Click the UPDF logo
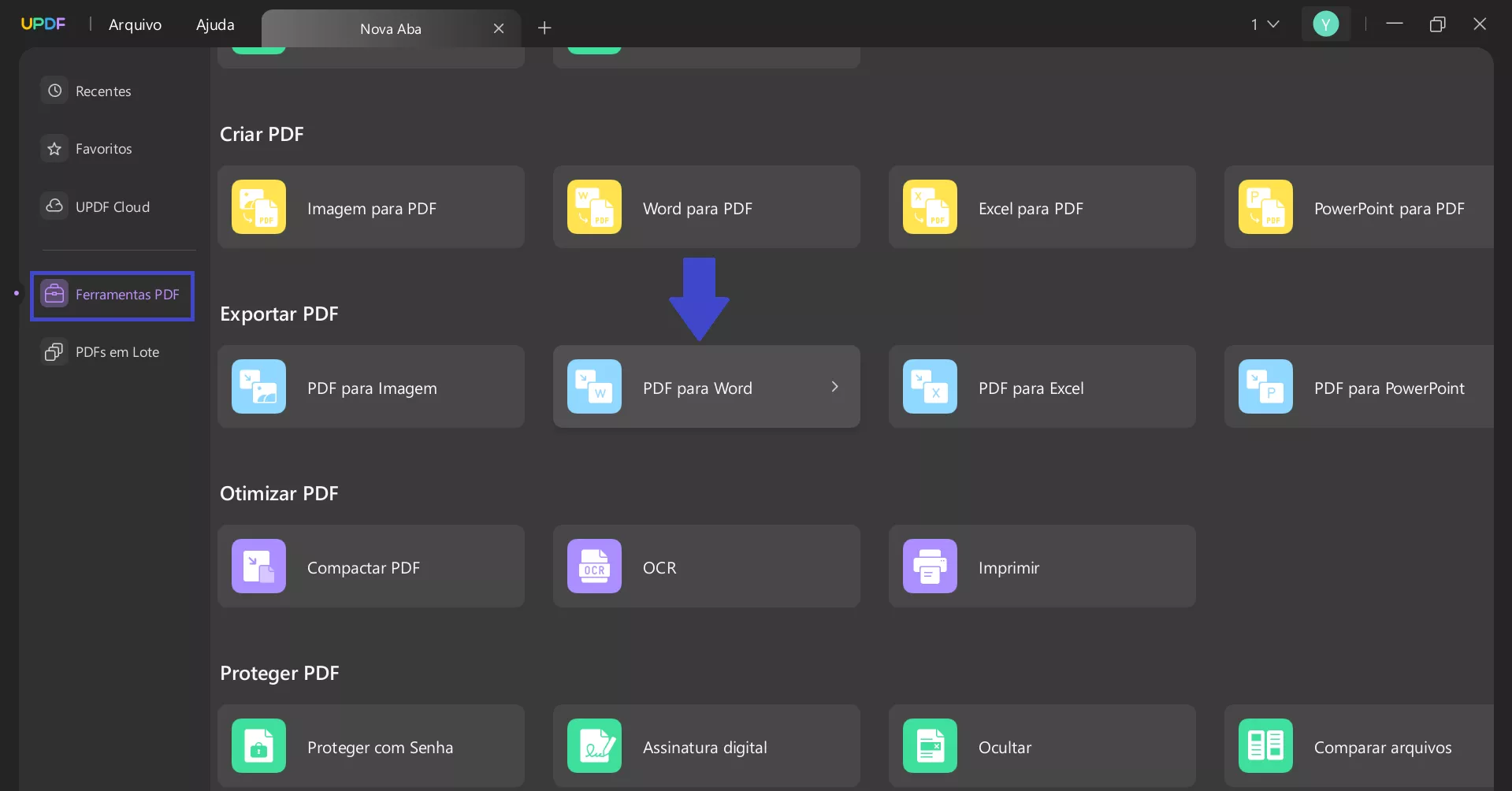This screenshot has height=791, width=1512. (x=43, y=24)
